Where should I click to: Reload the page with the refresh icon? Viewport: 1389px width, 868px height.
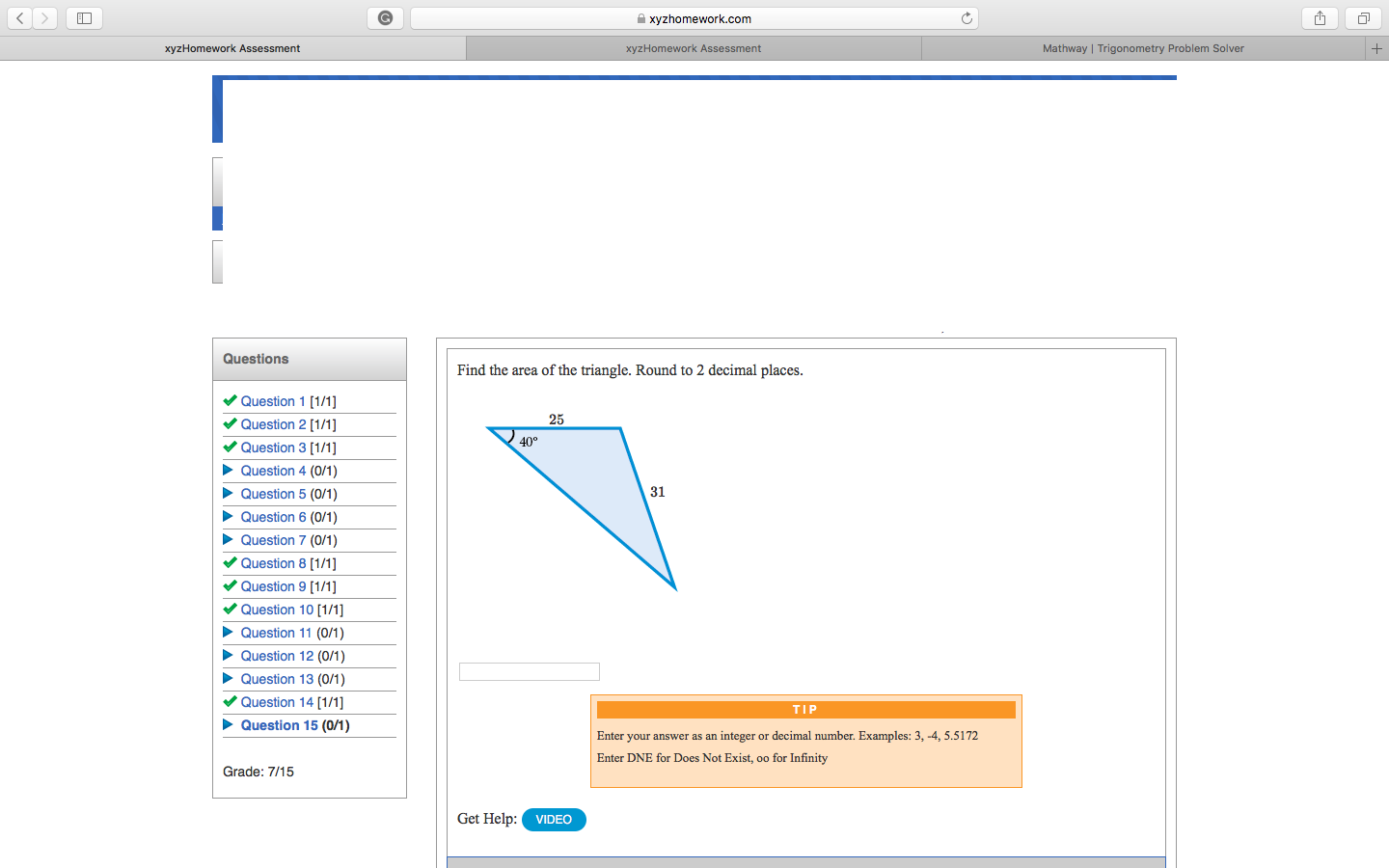[967, 17]
